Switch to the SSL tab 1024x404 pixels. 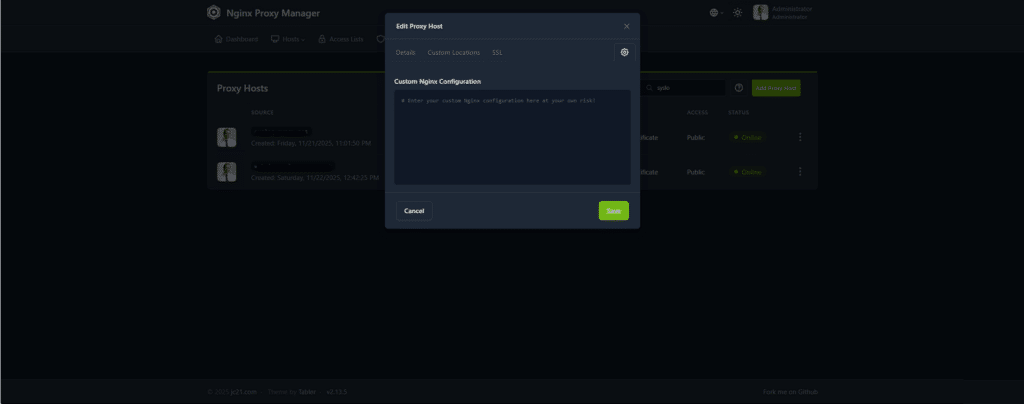click(x=497, y=52)
